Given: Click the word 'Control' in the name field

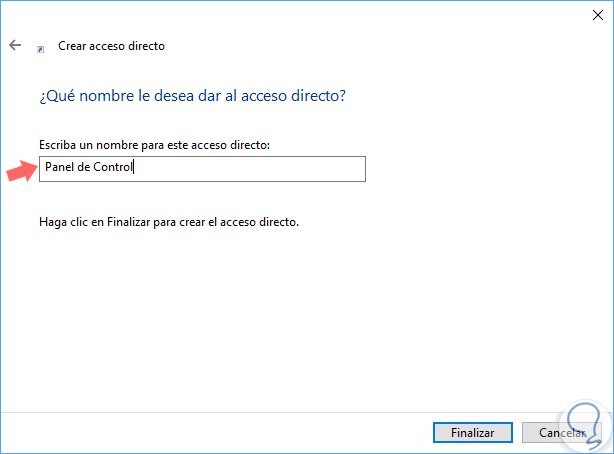Looking at the screenshot, I should click(115, 168).
